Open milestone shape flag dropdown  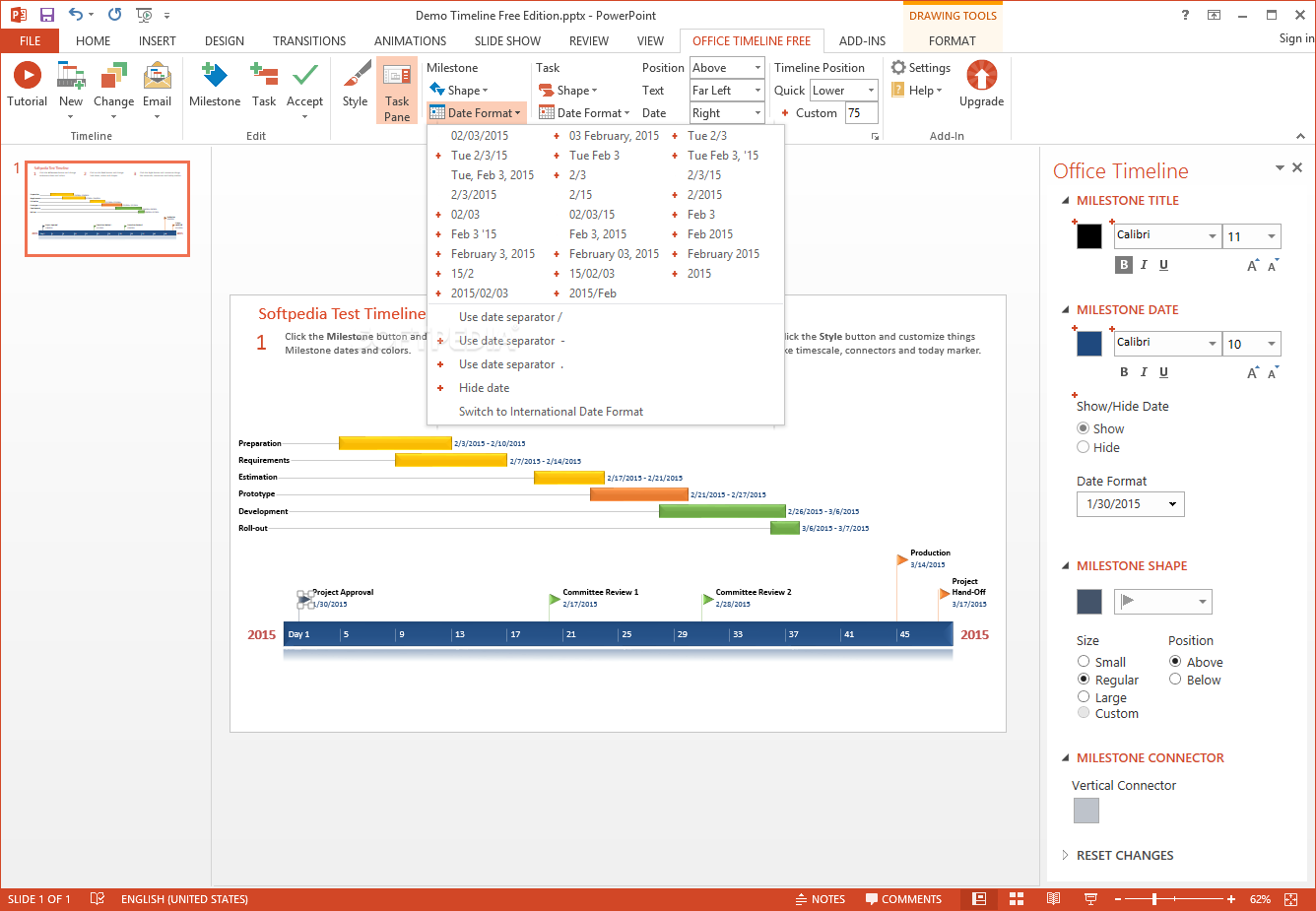point(1163,602)
